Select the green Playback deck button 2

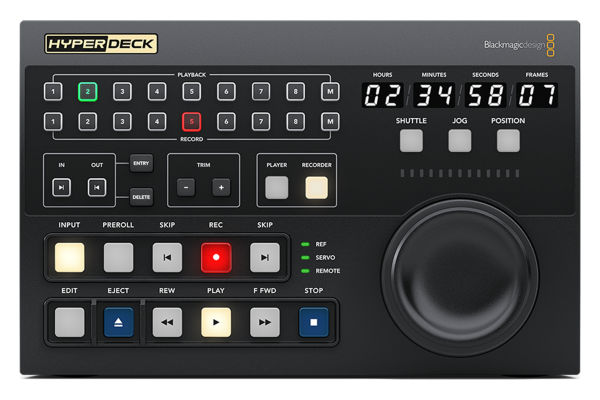[88, 91]
